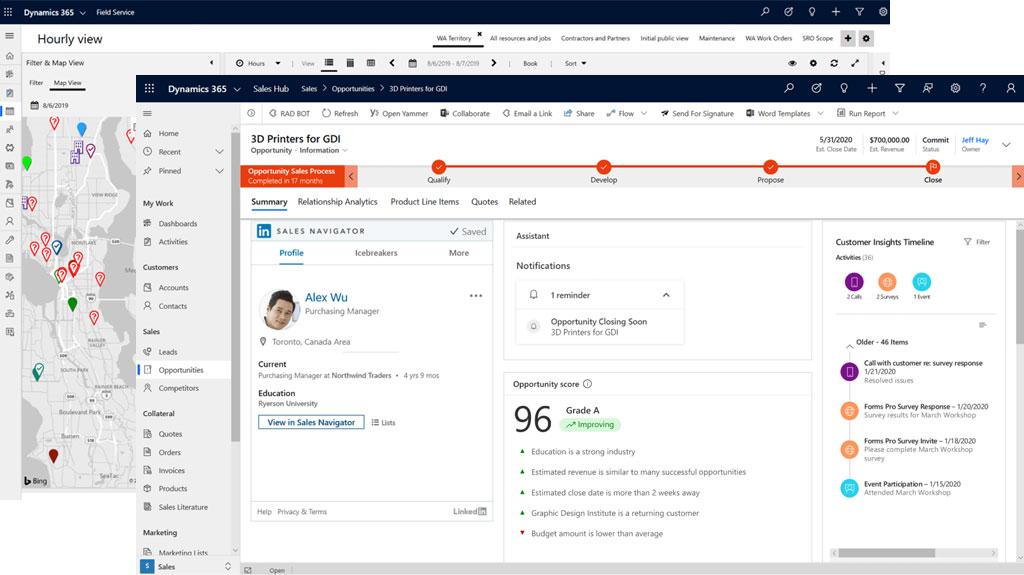This screenshot has width=1024, height=575.
Task: Open the Dynamics 365 app launcher waffle
Action: [x=150, y=89]
